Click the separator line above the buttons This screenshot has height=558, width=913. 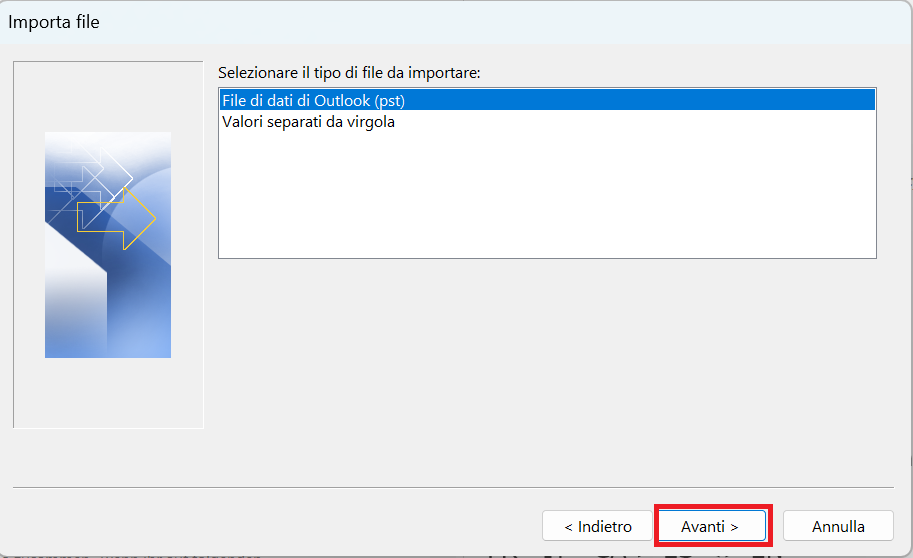(453, 487)
